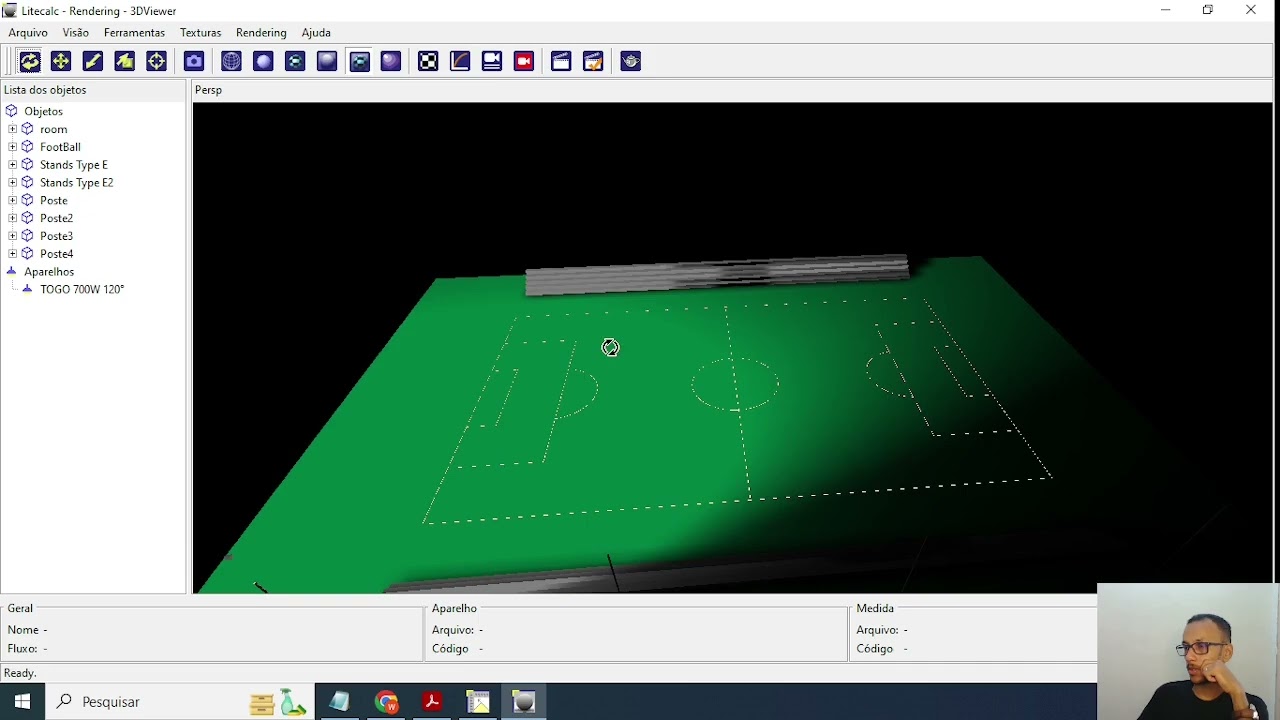
Task: Click the cube icon beside FootBall
Action: pyautogui.click(x=28, y=147)
